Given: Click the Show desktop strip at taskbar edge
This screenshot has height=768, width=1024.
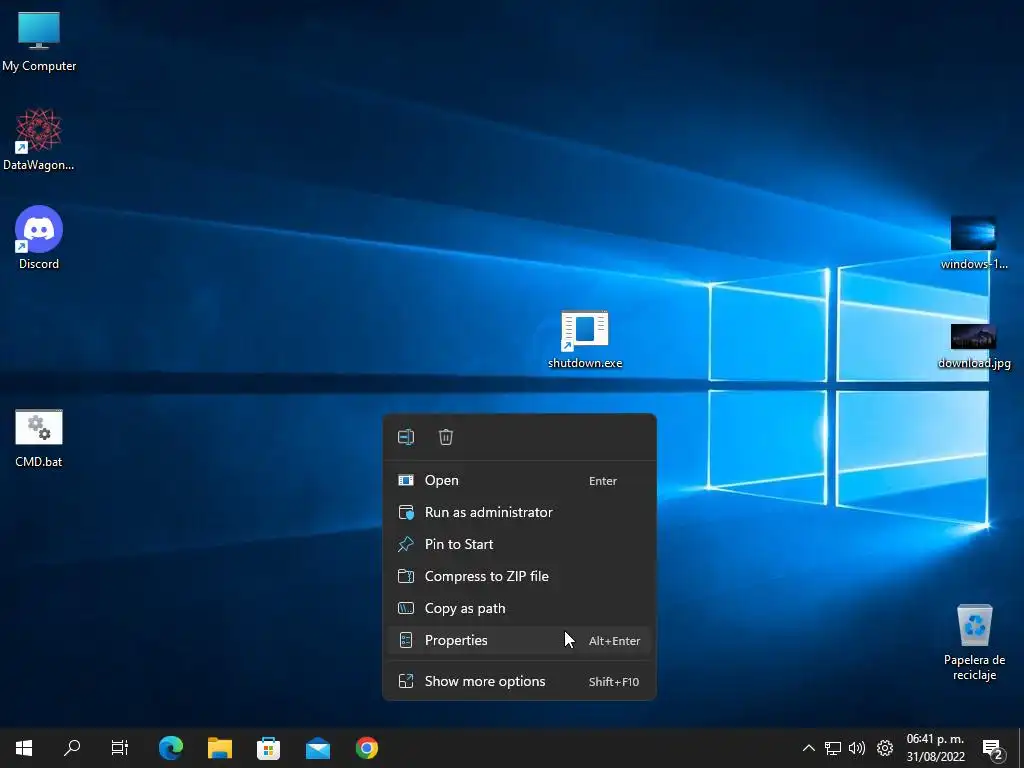Looking at the screenshot, I should pos(1021,748).
